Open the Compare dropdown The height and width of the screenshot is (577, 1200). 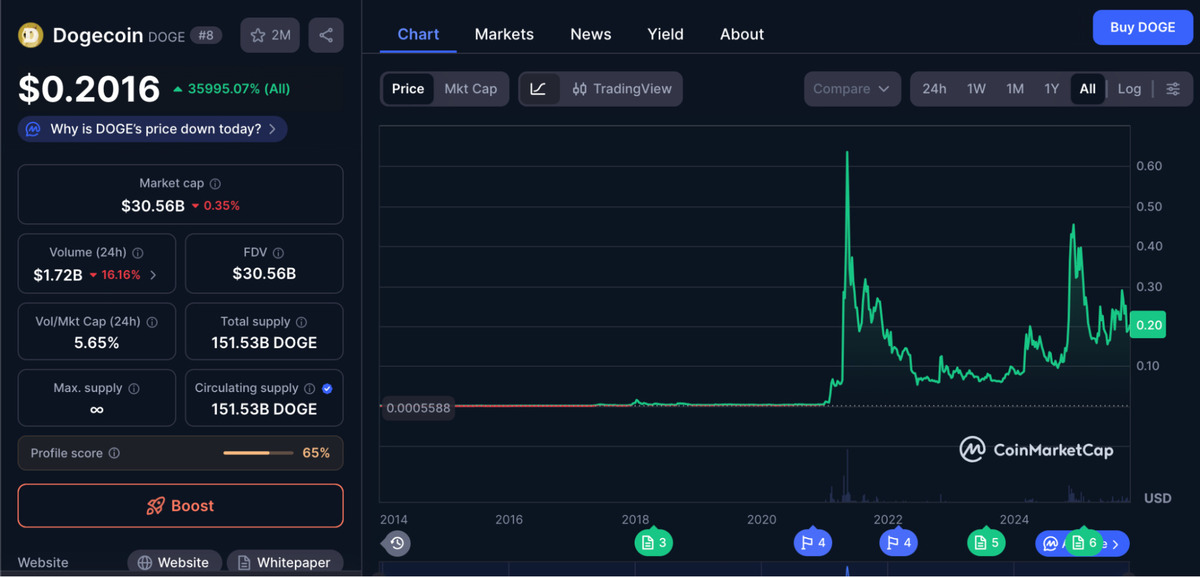(851, 89)
